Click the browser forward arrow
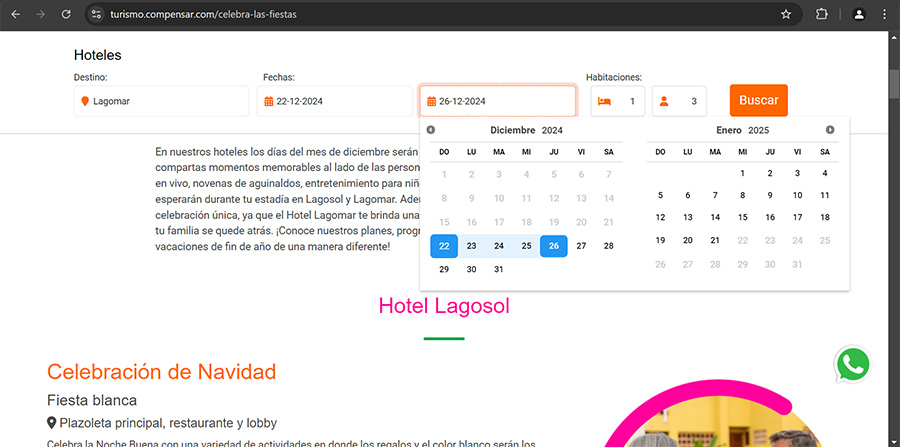This screenshot has height=447, width=900. point(40,14)
